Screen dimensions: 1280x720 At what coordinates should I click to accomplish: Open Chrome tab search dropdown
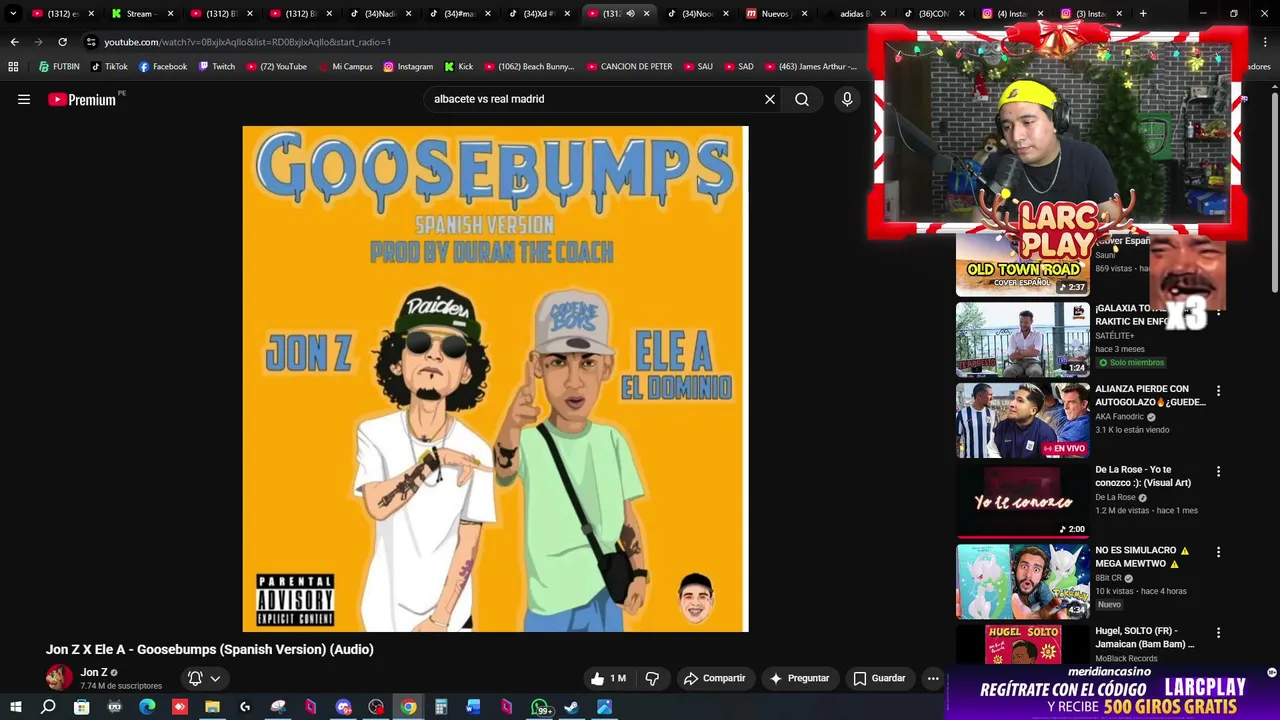[15, 14]
